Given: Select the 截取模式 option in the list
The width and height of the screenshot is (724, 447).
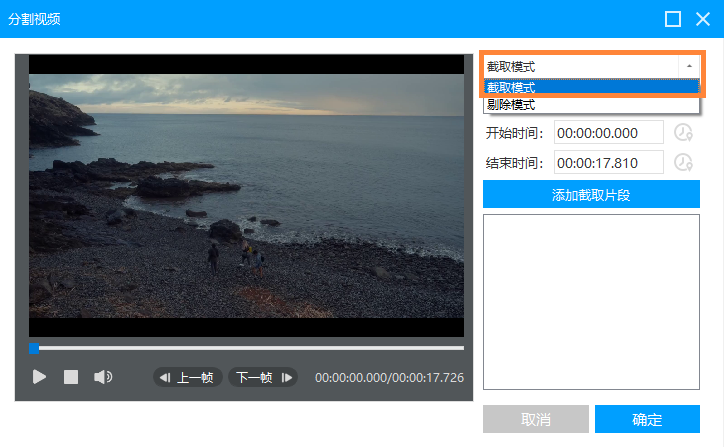Looking at the screenshot, I should click(x=590, y=87).
